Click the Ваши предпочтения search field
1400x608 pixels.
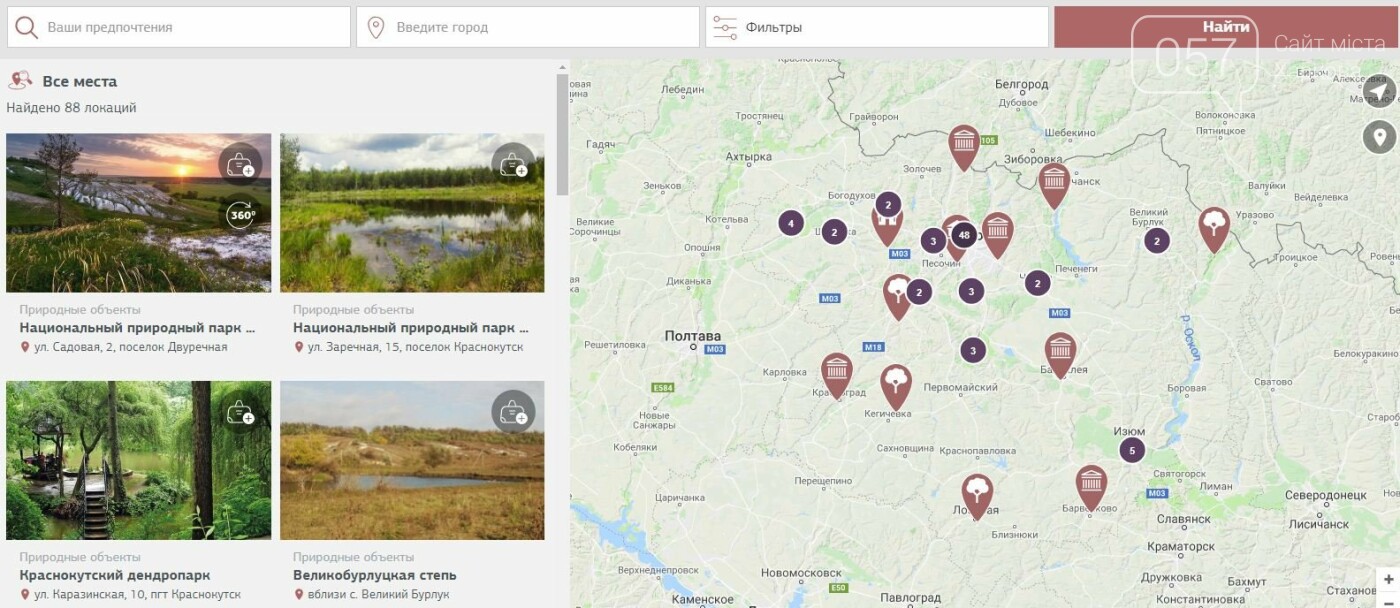180,28
